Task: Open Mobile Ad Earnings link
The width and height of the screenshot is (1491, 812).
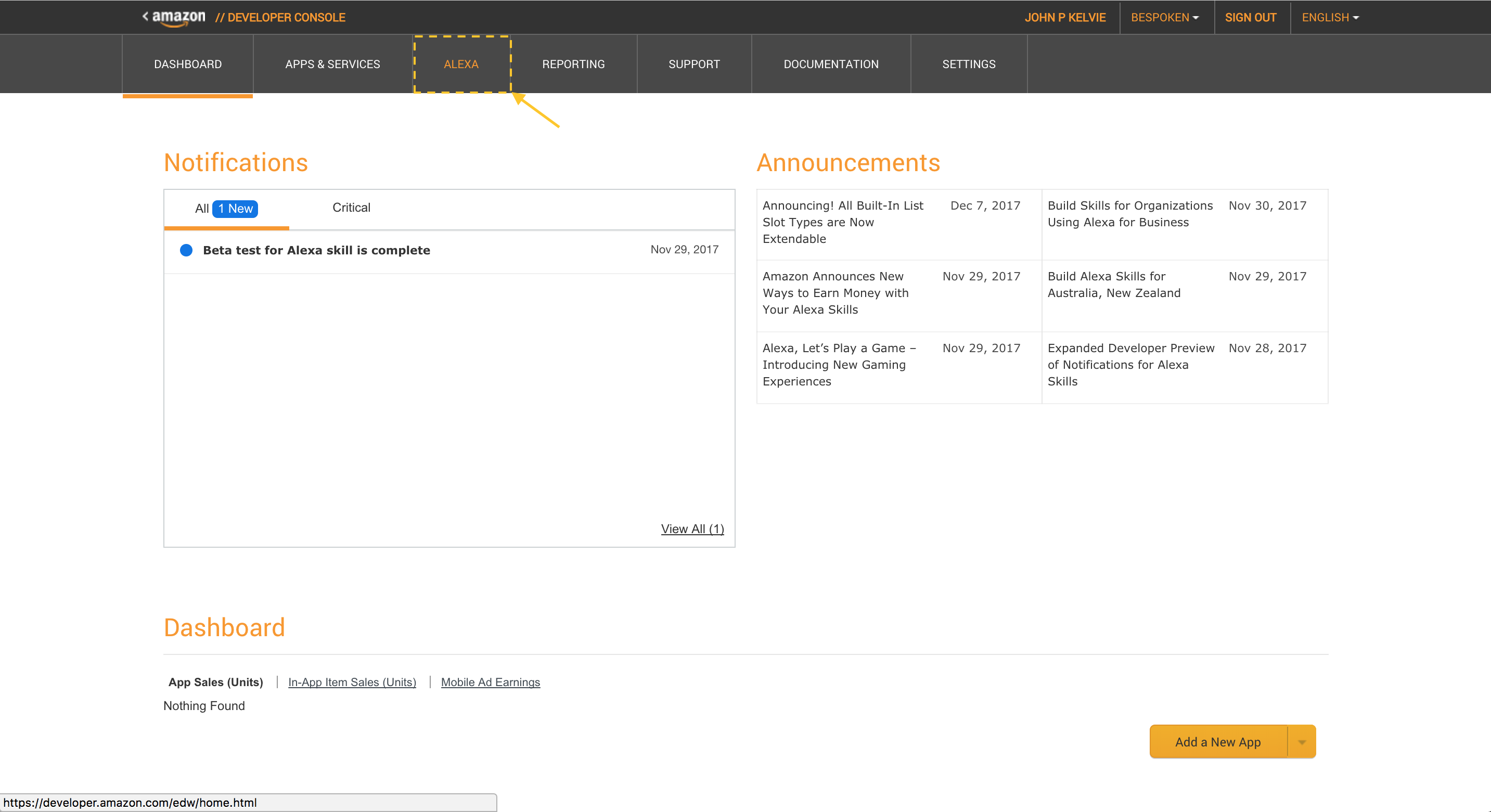Action: (x=490, y=682)
